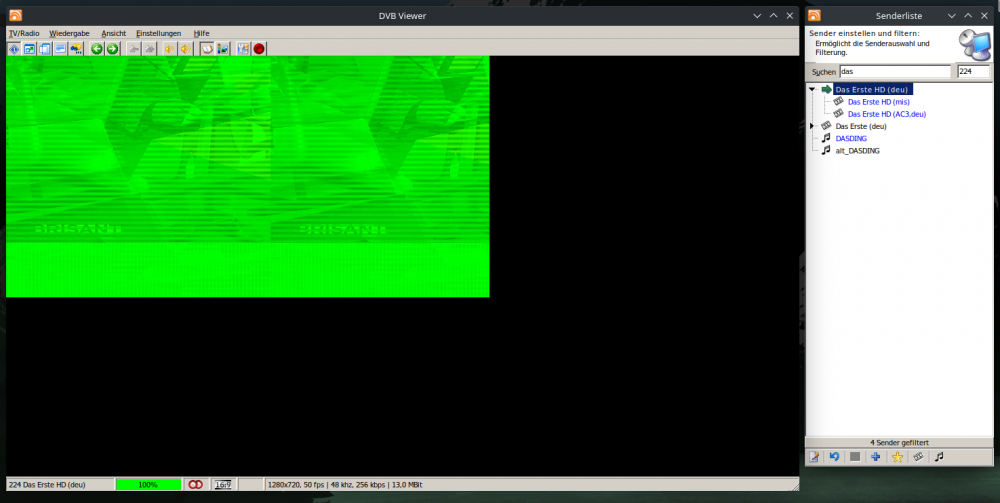Select the alt_DASDING radio channel

857,151
